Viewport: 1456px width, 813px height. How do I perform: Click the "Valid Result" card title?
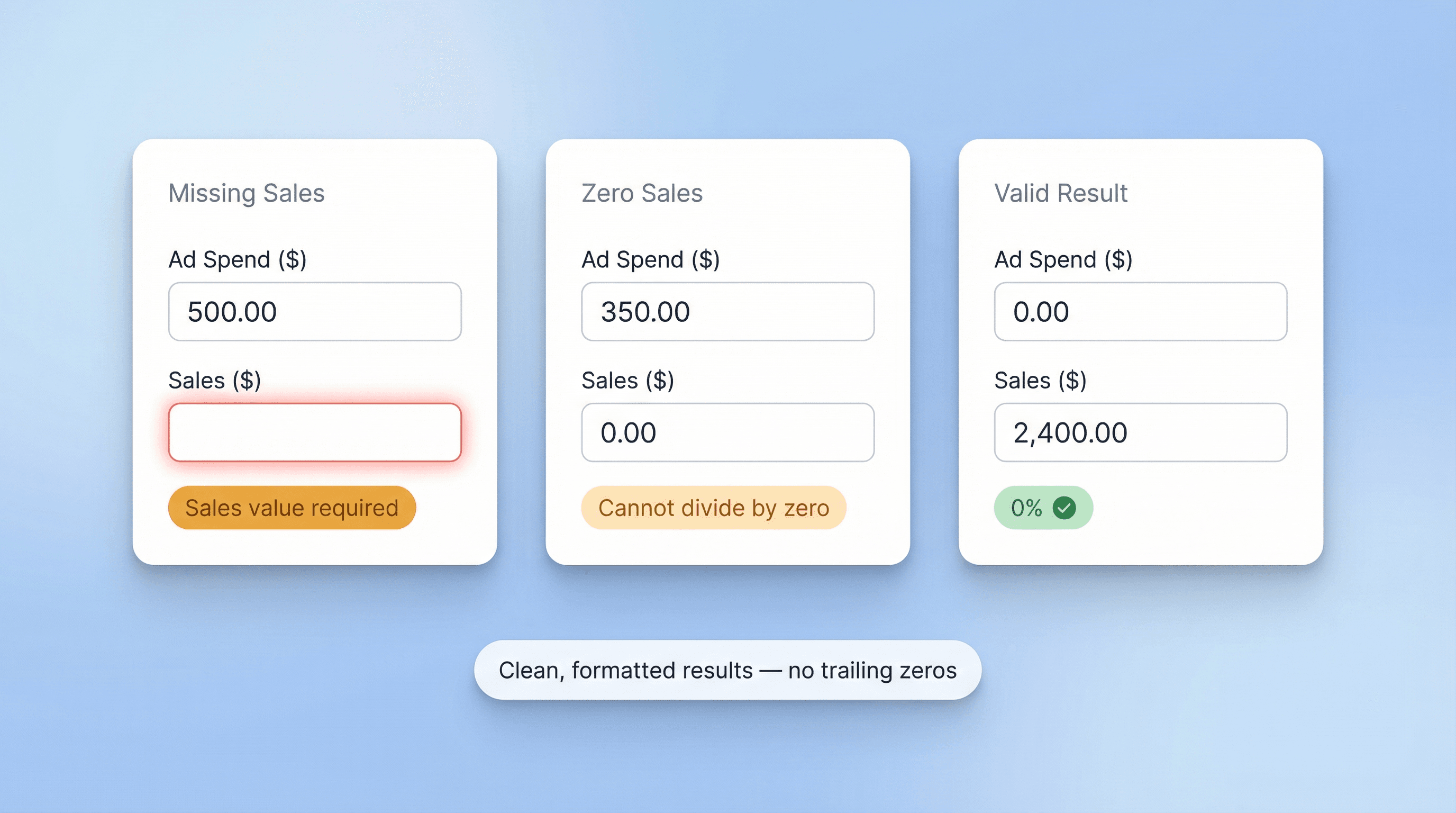1060,193
